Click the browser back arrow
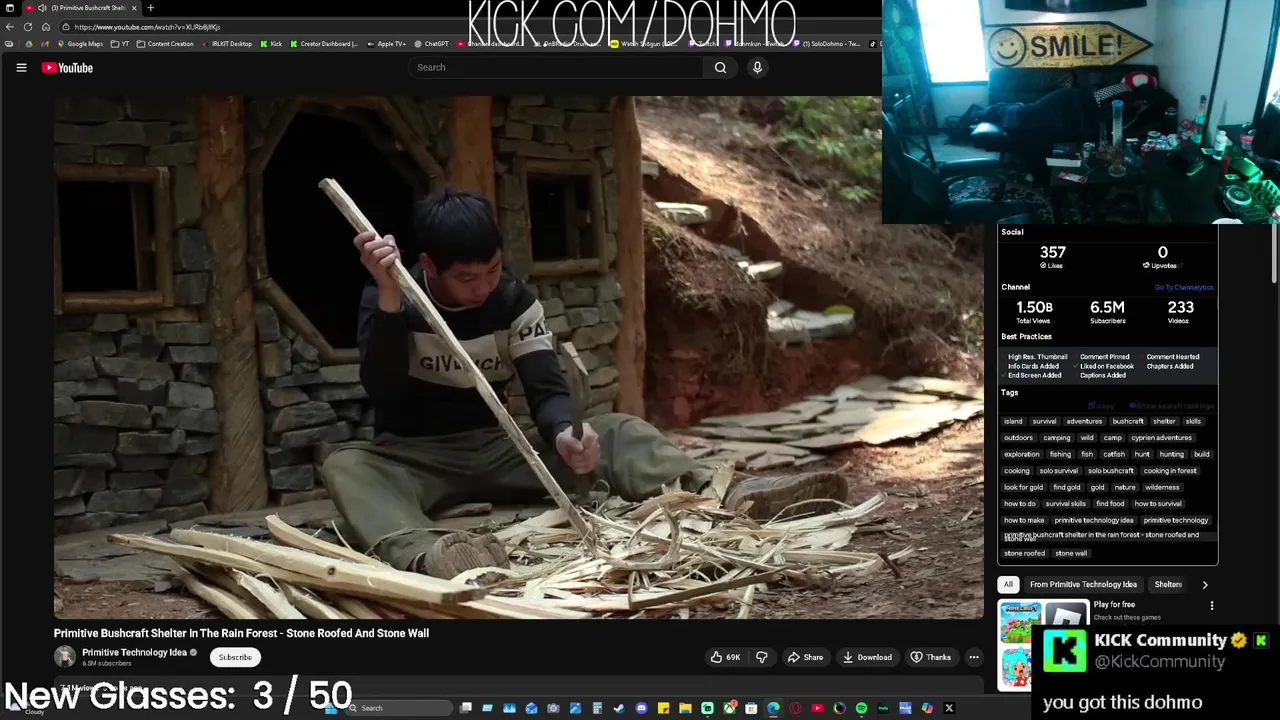The height and width of the screenshot is (720, 1280). coord(10,27)
